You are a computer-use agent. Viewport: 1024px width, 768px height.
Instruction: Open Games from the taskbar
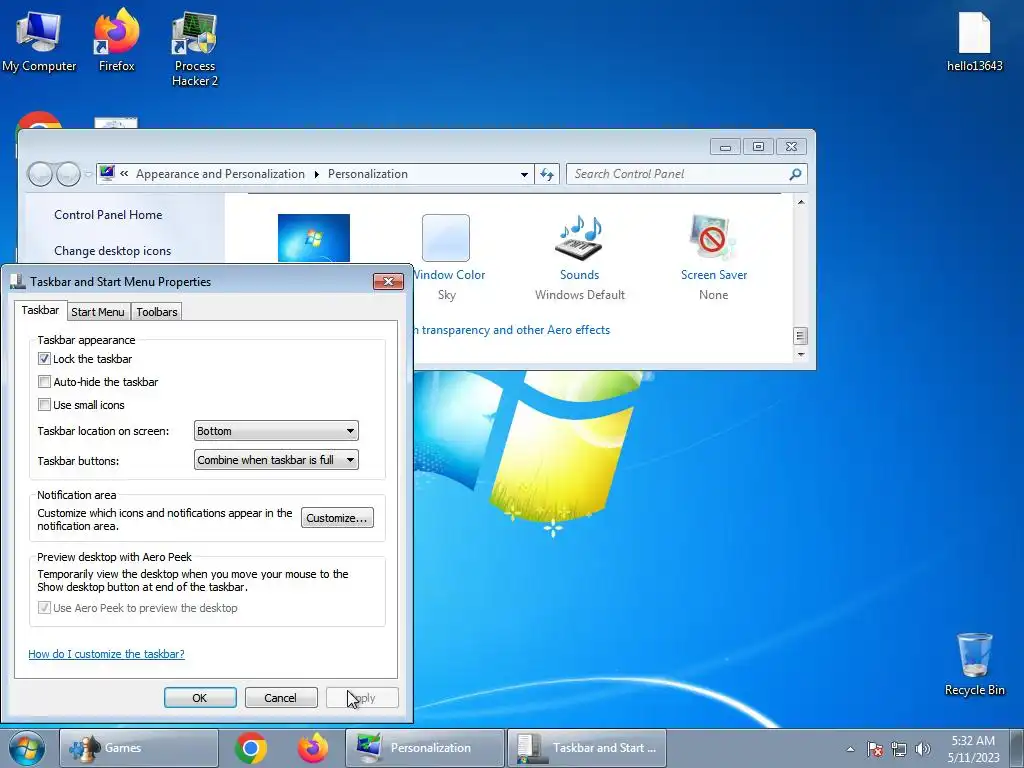tap(138, 748)
